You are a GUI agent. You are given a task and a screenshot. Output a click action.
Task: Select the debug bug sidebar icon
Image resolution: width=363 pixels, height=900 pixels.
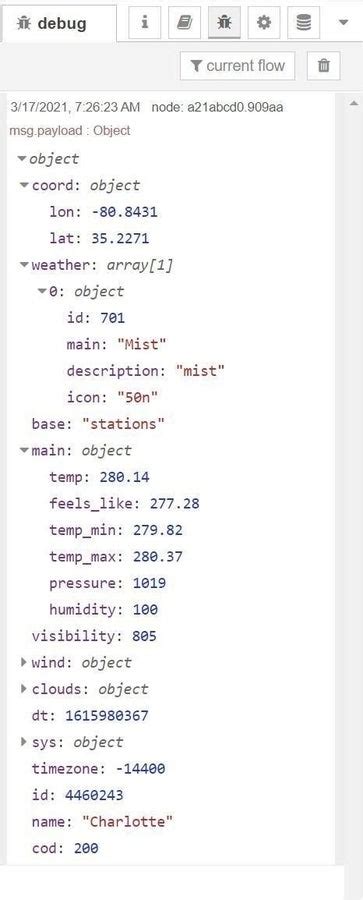point(224,23)
